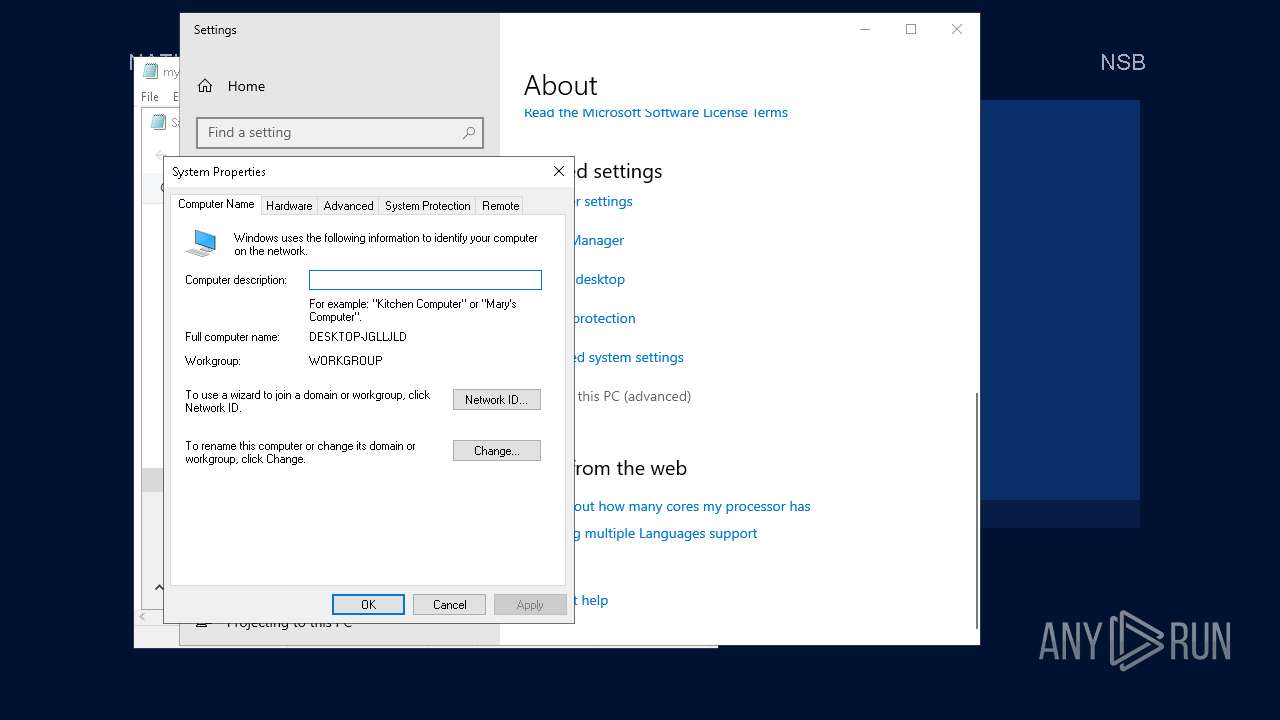Open the System Protection tab
This screenshot has height=720, width=1280.
(427, 205)
